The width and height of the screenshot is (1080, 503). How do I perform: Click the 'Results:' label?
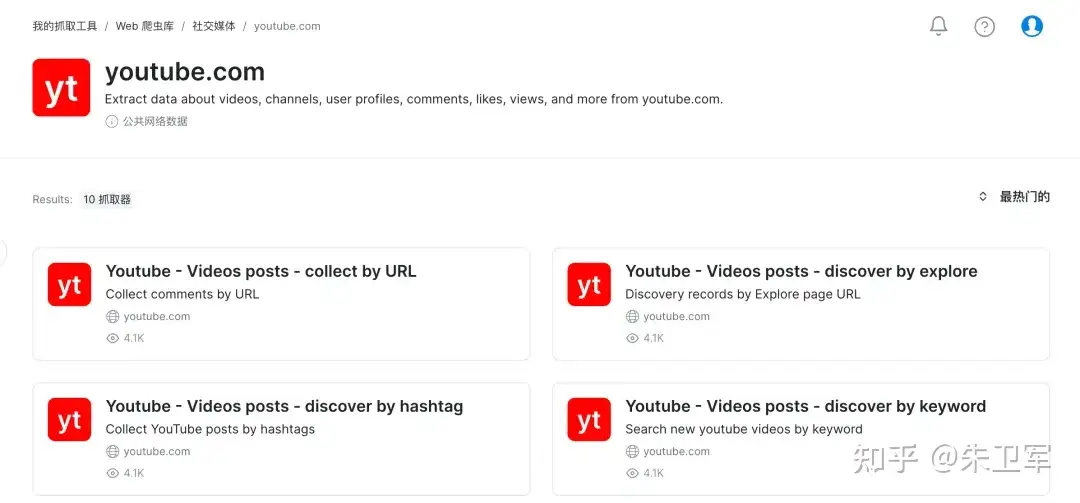click(52, 200)
